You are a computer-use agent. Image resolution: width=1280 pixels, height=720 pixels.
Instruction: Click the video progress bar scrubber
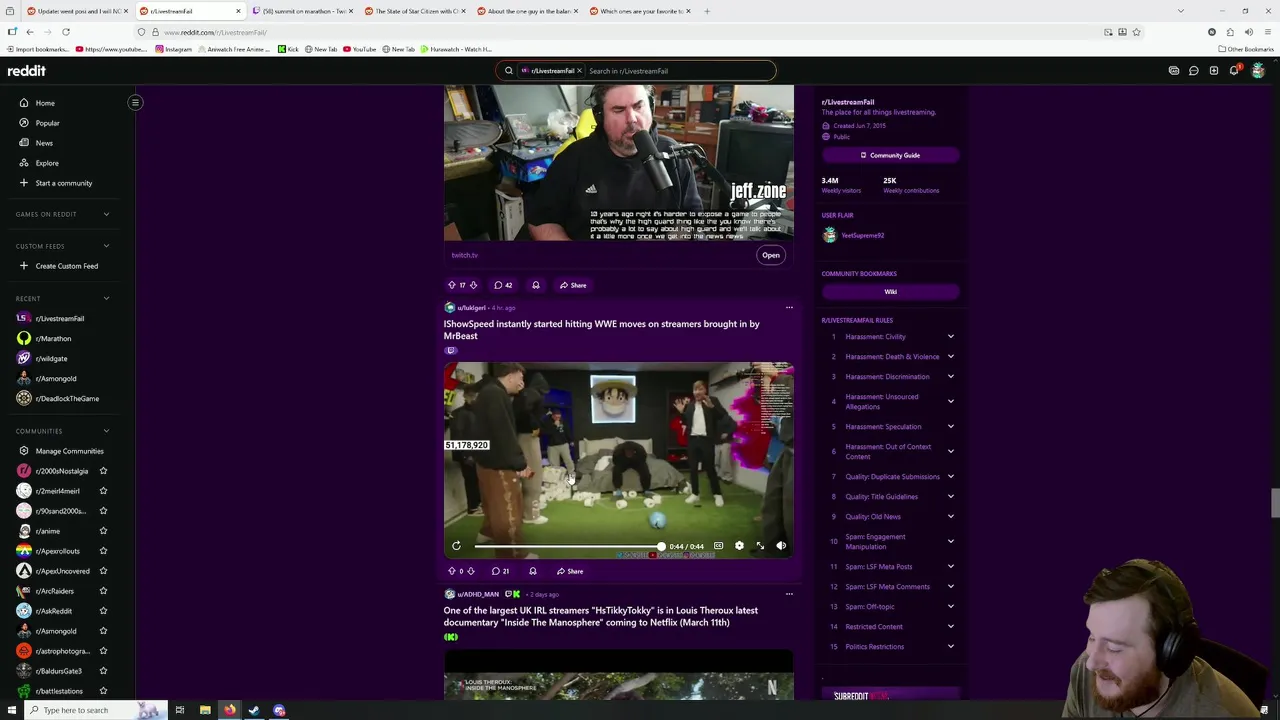[661, 546]
